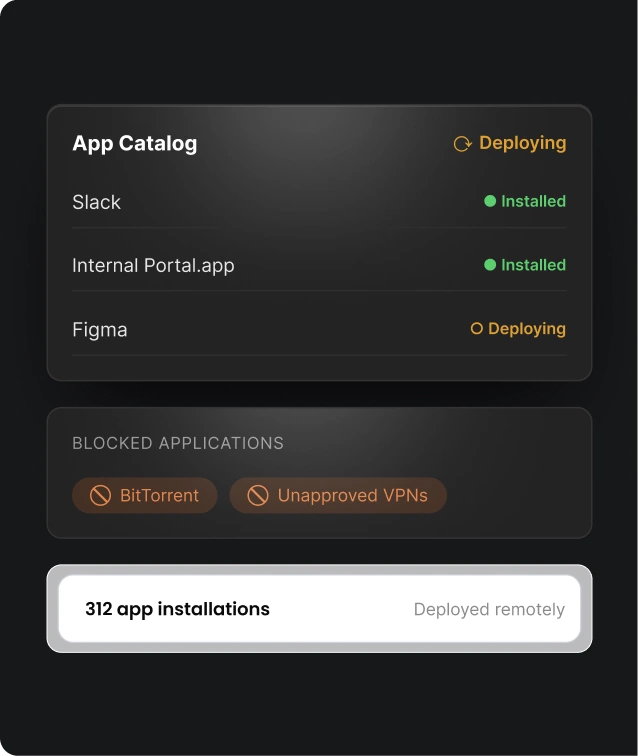Click Figma's Deploying status text

pos(527,329)
